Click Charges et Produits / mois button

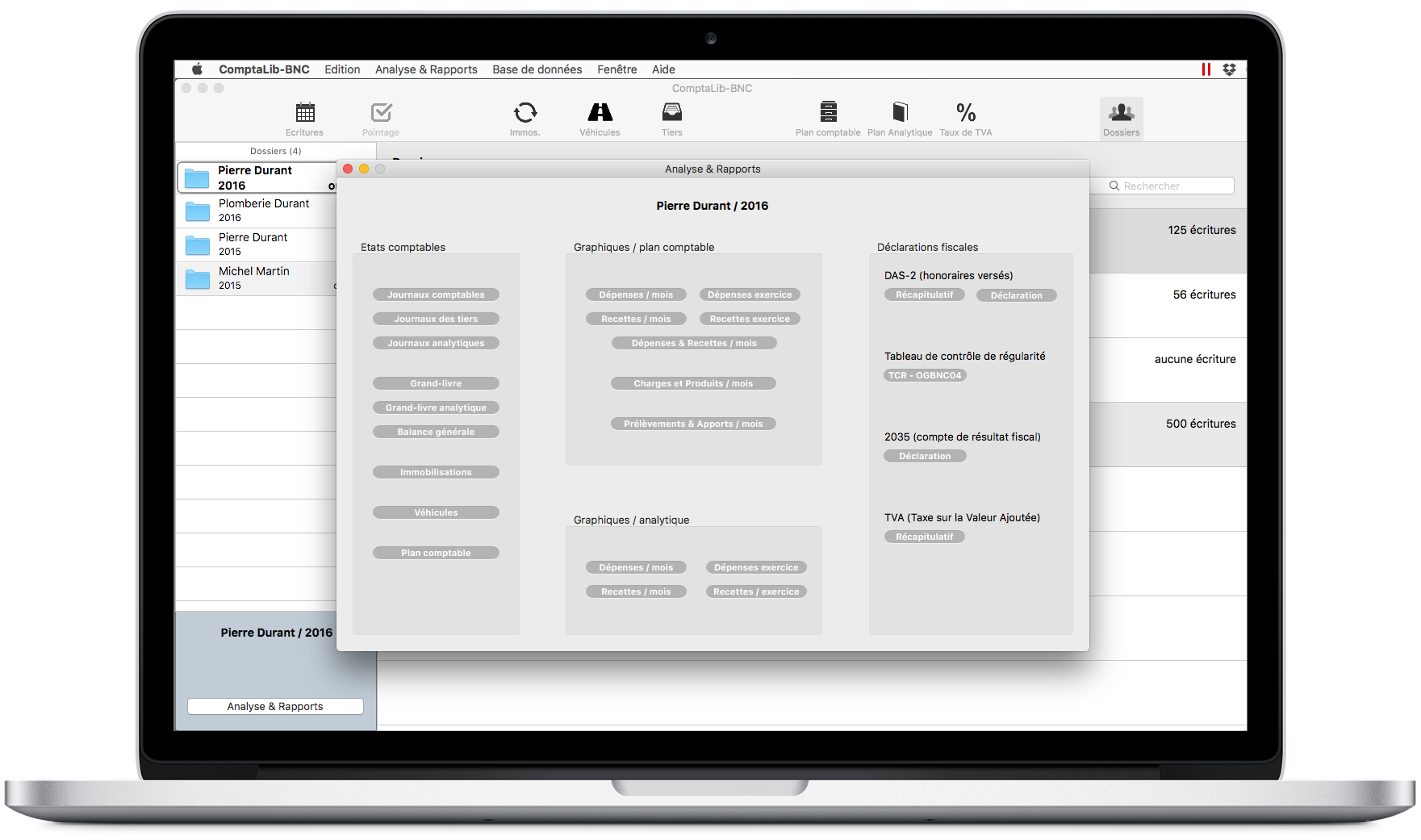click(693, 383)
